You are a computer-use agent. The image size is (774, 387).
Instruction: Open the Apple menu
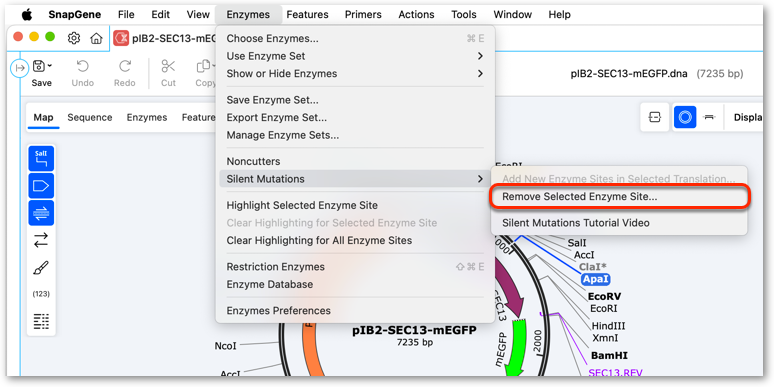27,15
